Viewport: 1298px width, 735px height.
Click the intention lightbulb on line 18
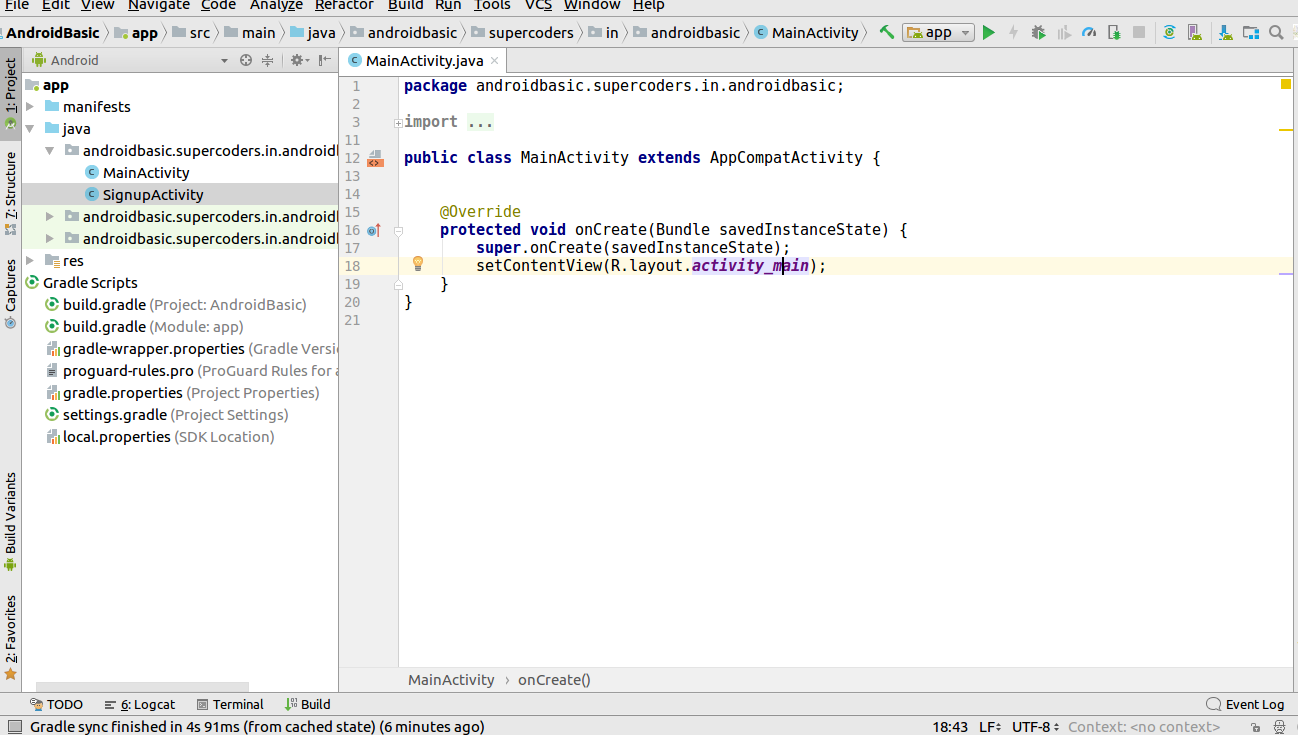click(417, 263)
